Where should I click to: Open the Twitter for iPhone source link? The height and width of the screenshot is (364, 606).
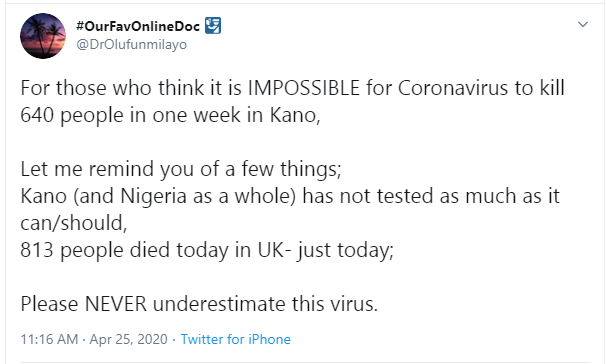pos(235,339)
